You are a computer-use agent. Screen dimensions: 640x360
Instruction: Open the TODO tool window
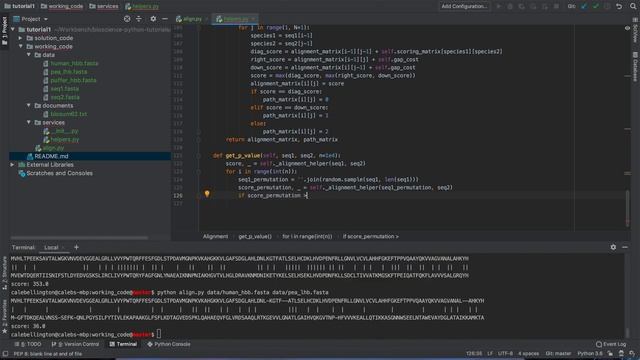pyautogui.click(x=28, y=344)
